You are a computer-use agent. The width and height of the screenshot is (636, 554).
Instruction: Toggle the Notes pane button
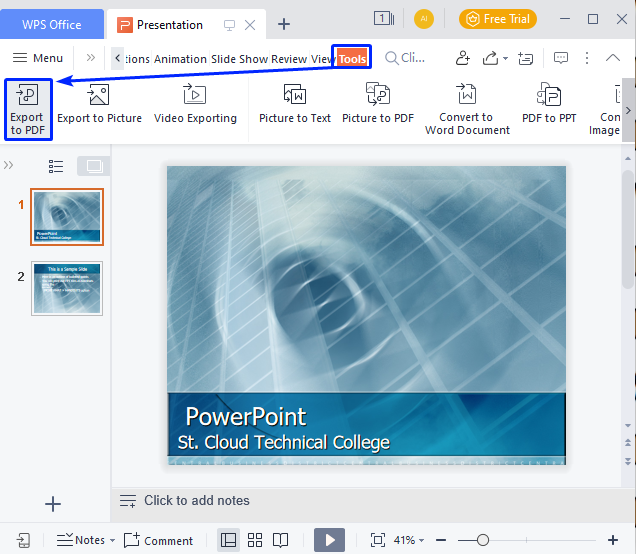coord(81,540)
